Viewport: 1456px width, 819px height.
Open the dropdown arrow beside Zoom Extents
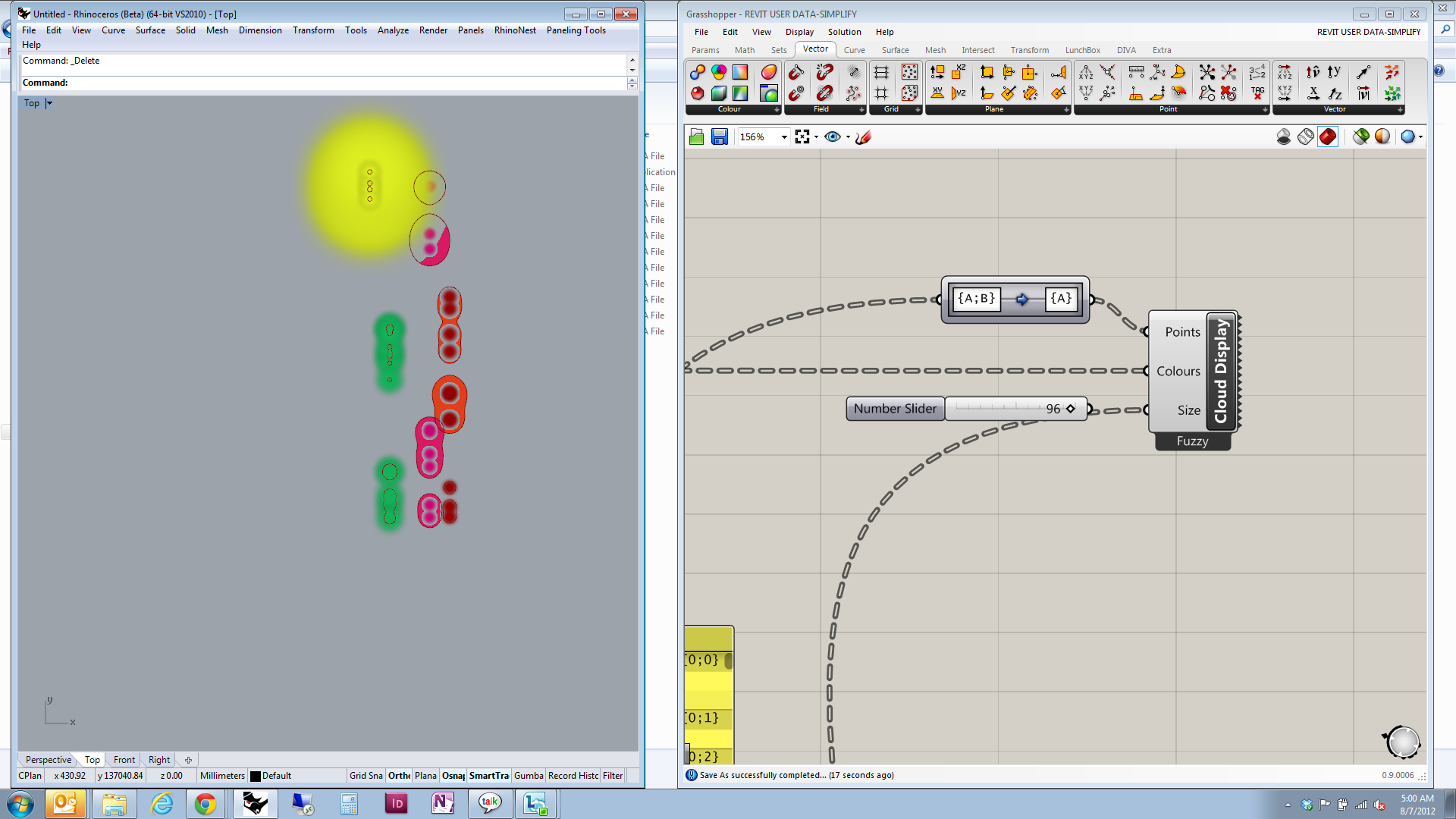(x=816, y=137)
